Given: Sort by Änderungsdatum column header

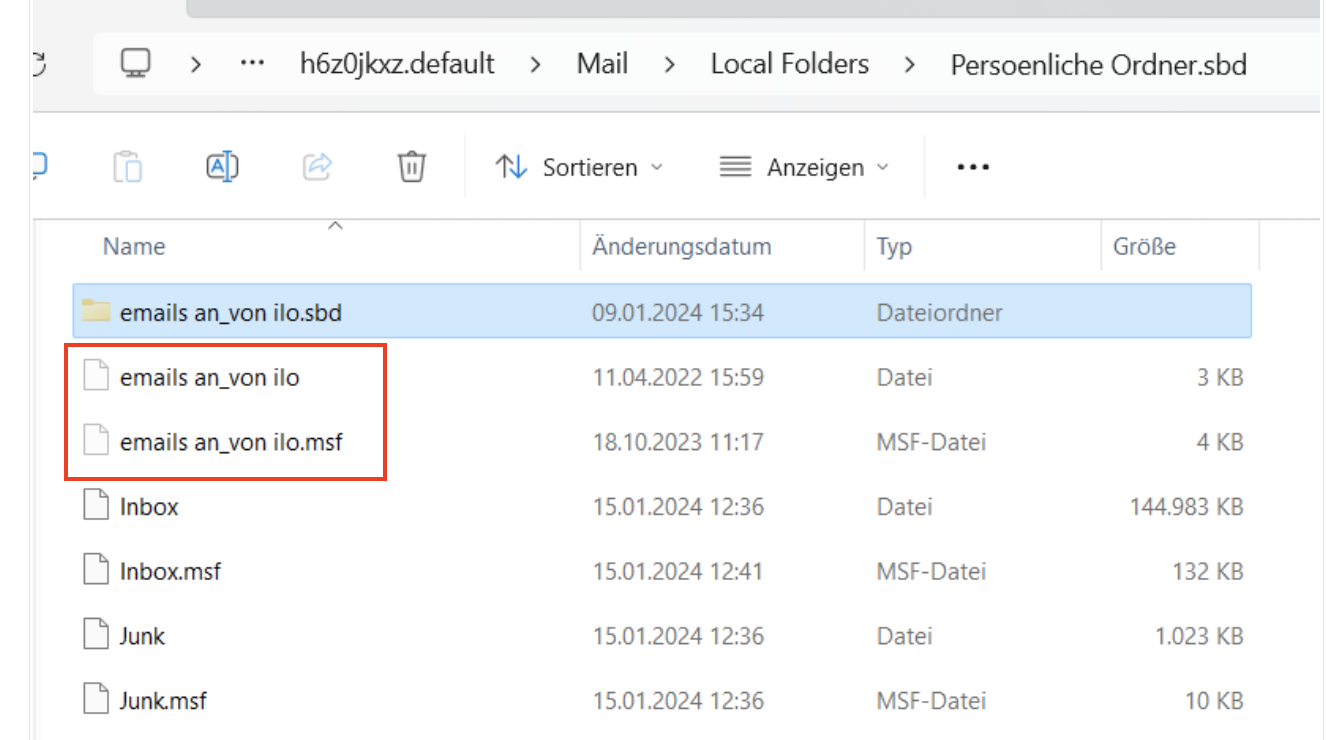Looking at the screenshot, I should (x=681, y=246).
